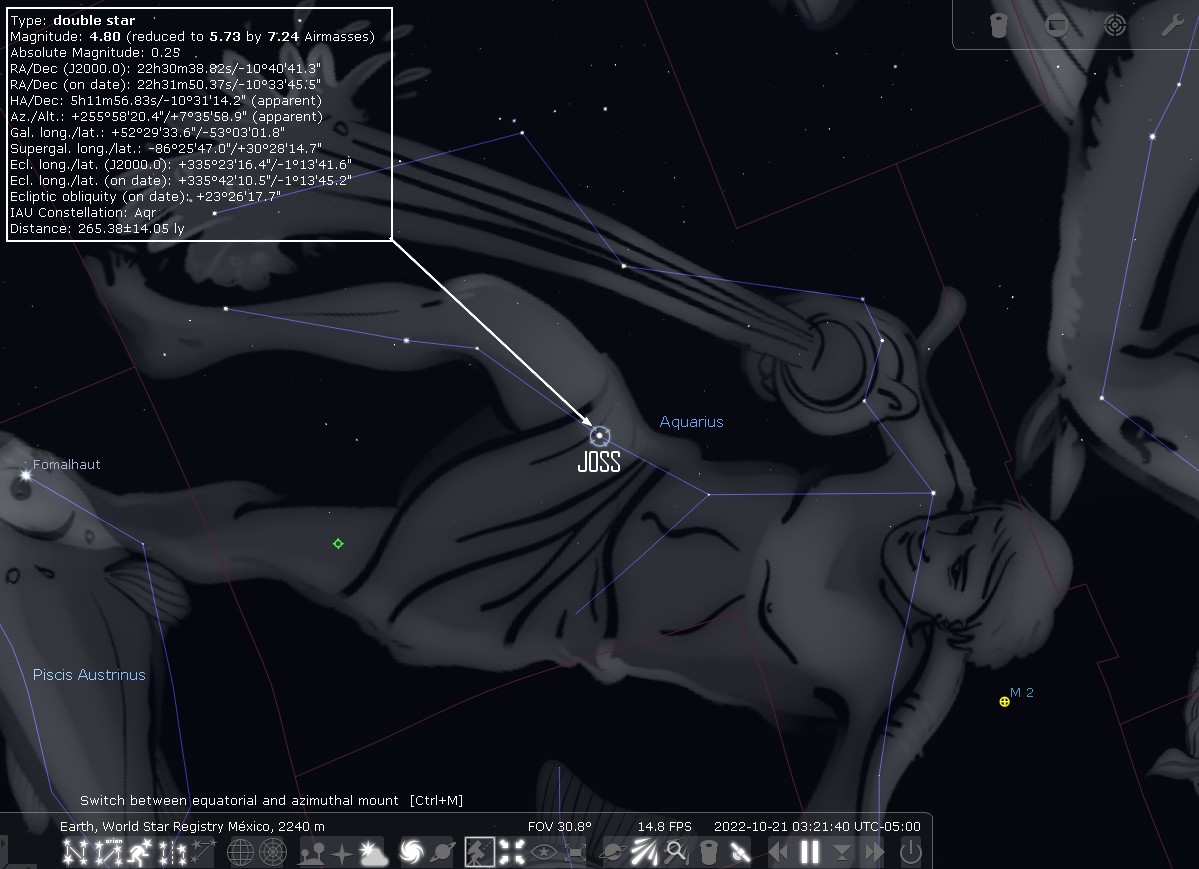Quit Stellarium with the power icon
The width and height of the screenshot is (1199, 869).
pyautogui.click(x=911, y=852)
